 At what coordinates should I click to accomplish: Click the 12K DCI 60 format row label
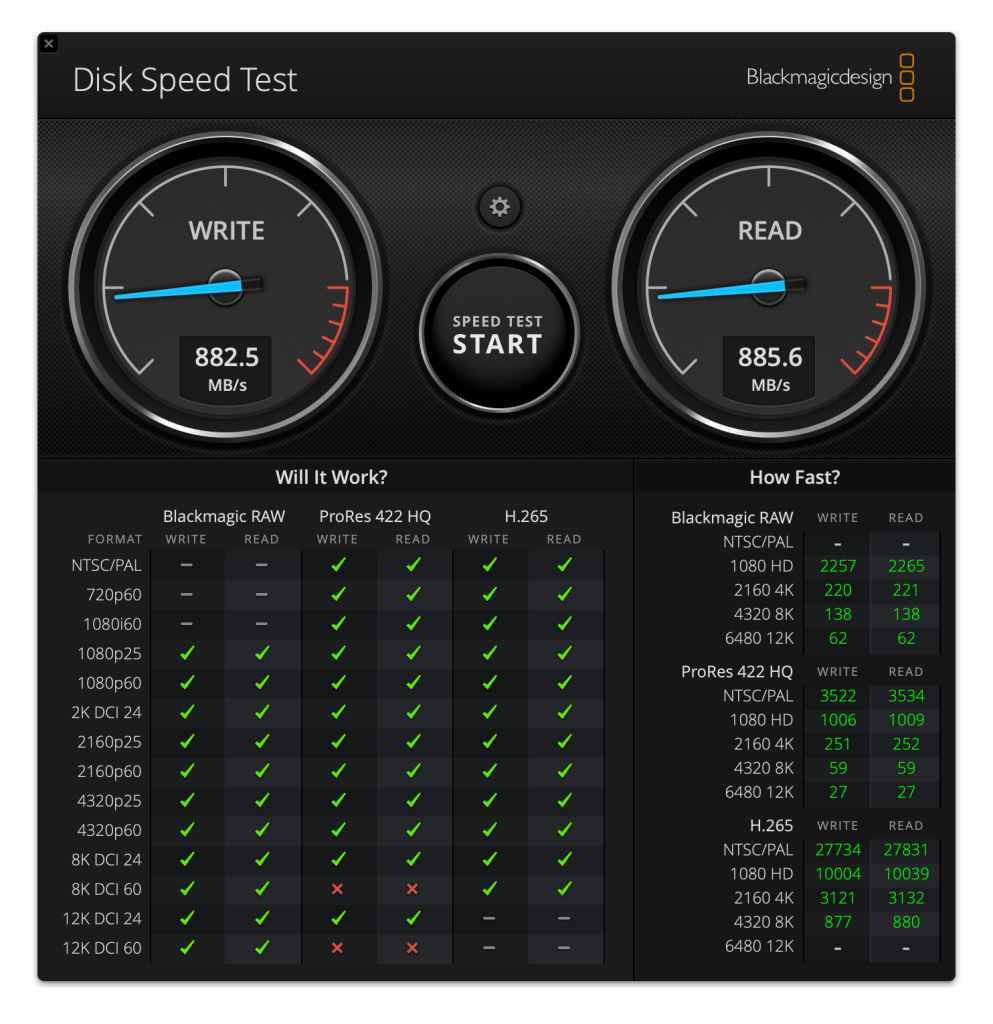coord(102,948)
